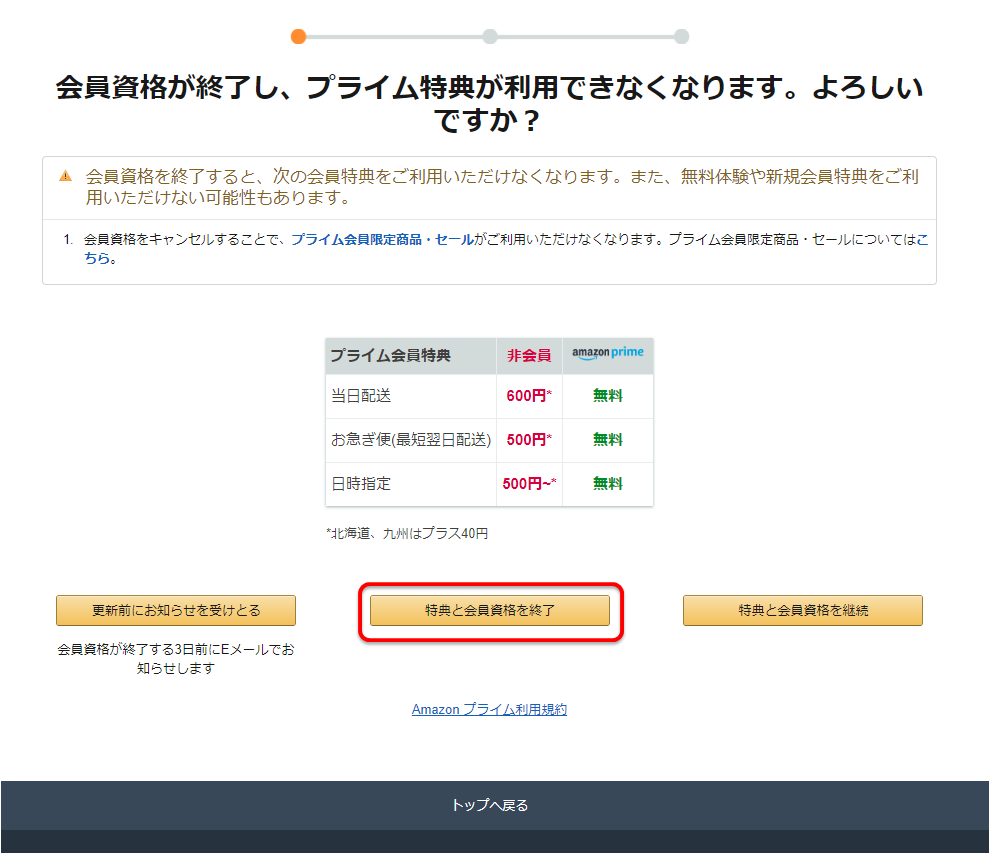Click the 会員資格が終了する3日前にEメール note
The image size is (990, 854).
176,658
